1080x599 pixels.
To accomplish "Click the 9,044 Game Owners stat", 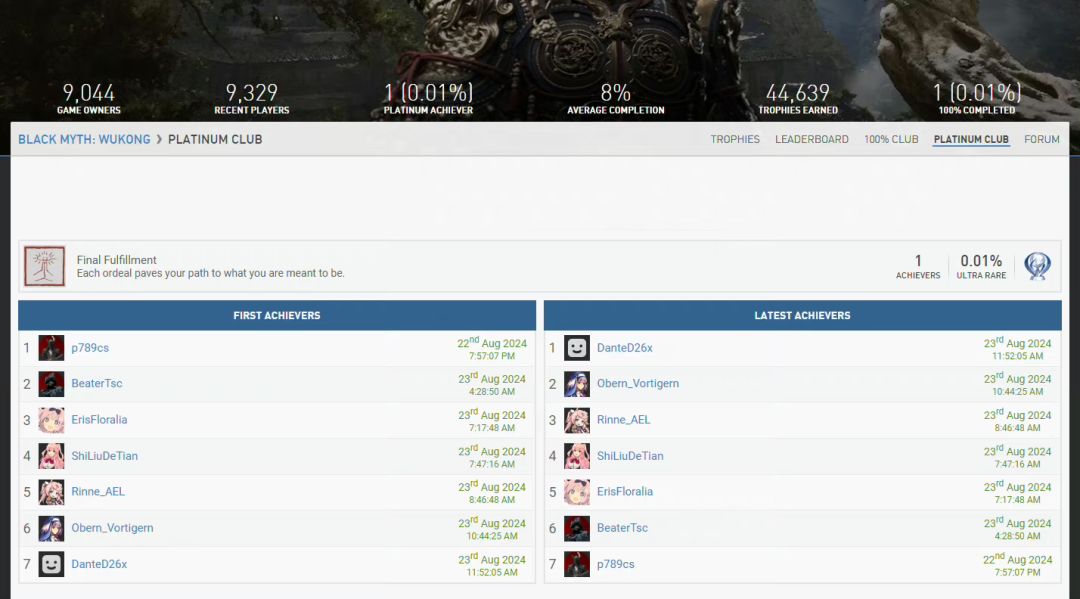I will (89, 98).
